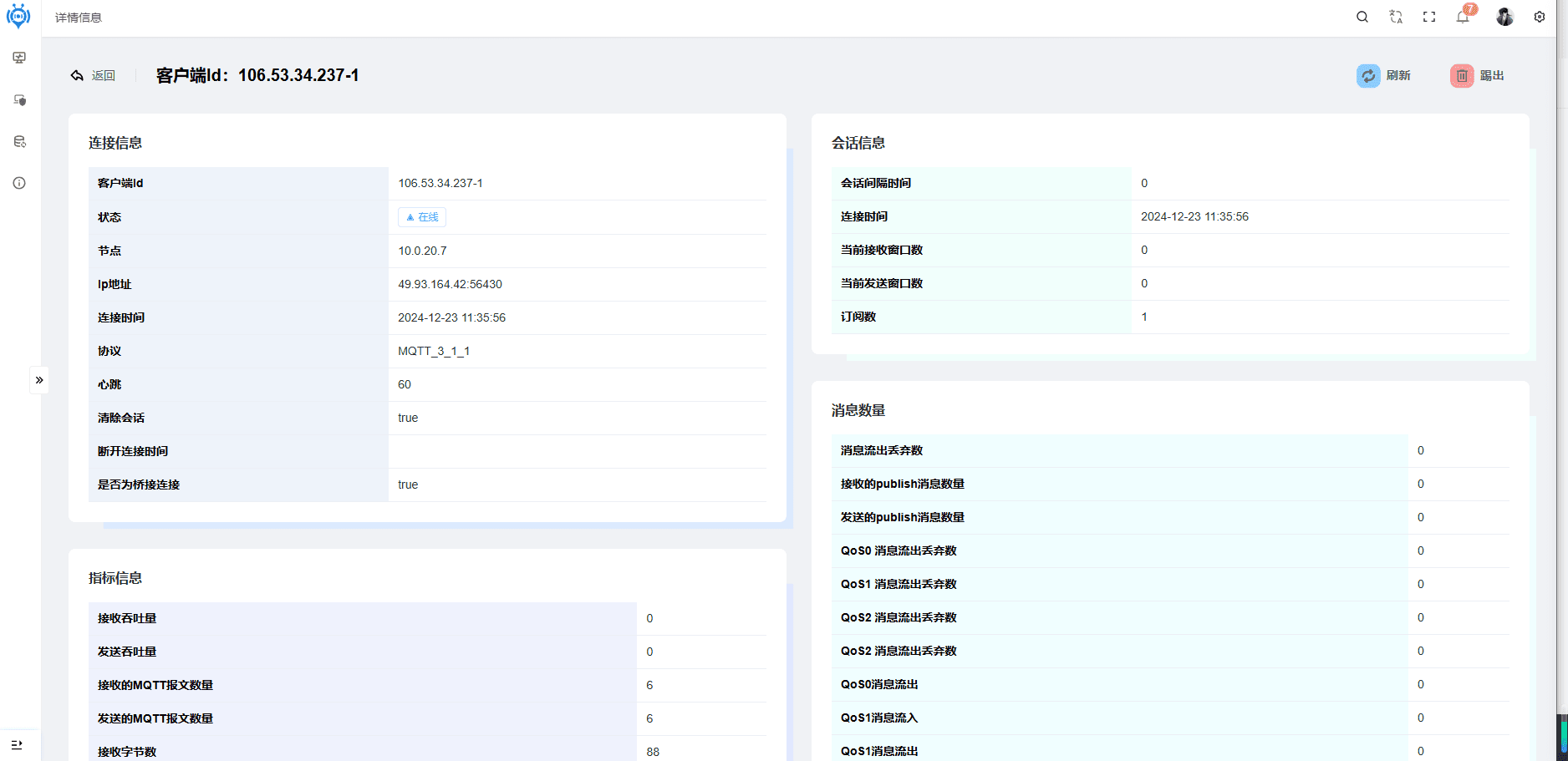This screenshot has height=761, width=1568.
Task: Open the monitor dashboard icon in the sidebar
Action: [x=19, y=58]
